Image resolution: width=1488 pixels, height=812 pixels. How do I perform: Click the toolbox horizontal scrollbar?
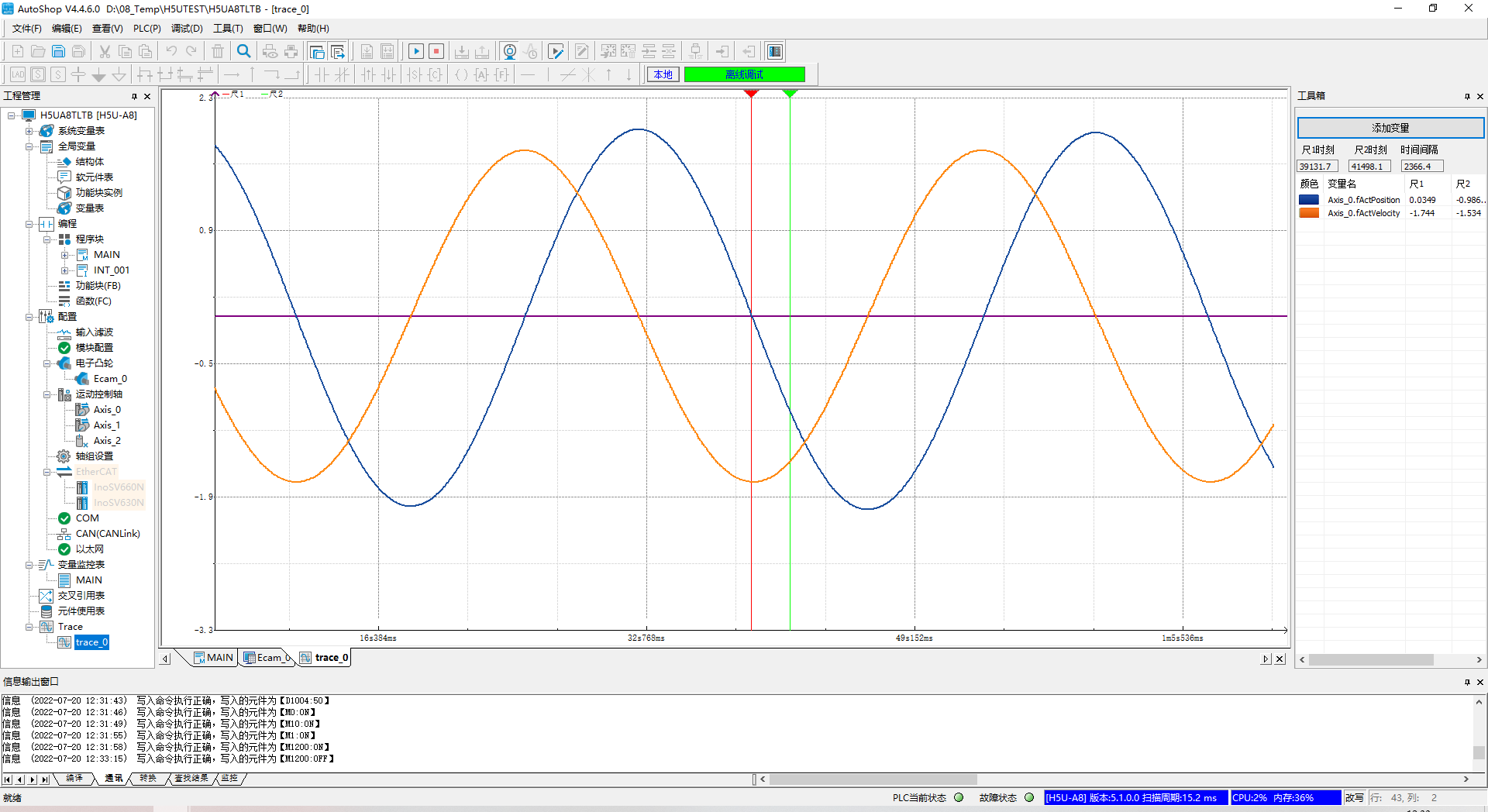tap(1371, 660)
